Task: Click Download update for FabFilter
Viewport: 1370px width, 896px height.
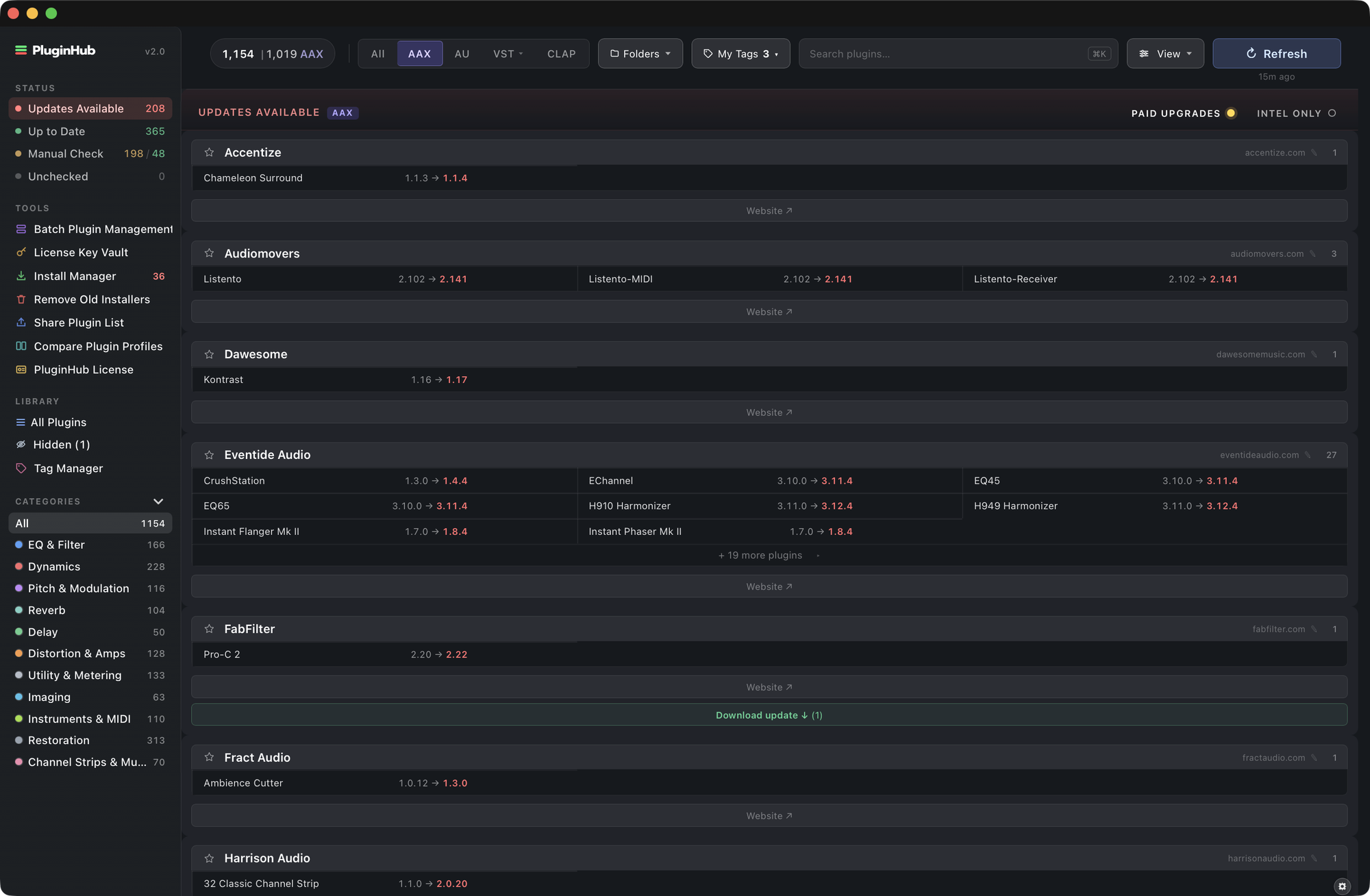Action: [769, 714]
